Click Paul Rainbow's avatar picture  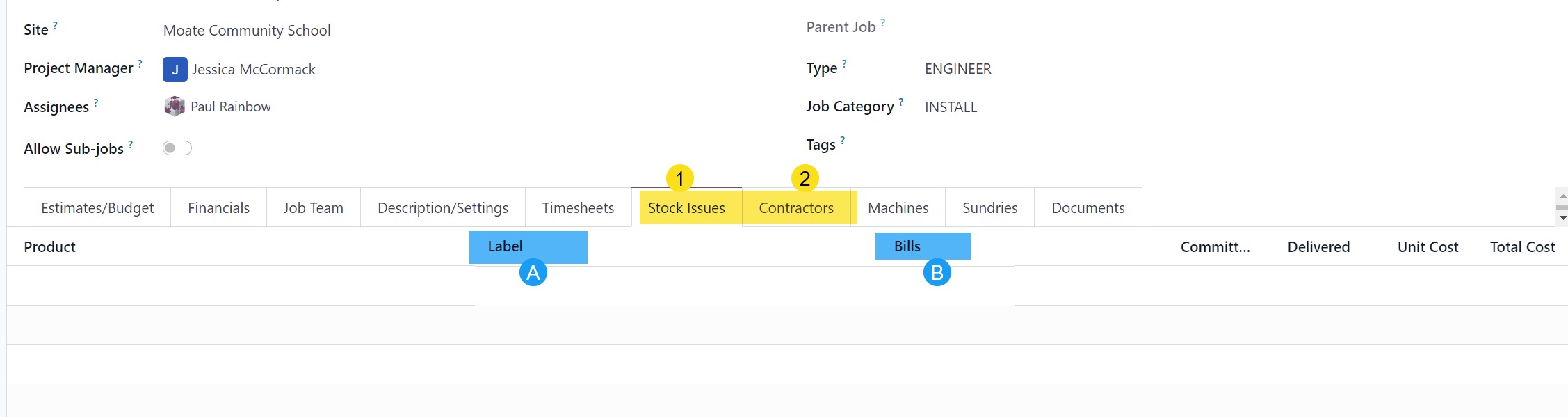(x=175, y=107)
